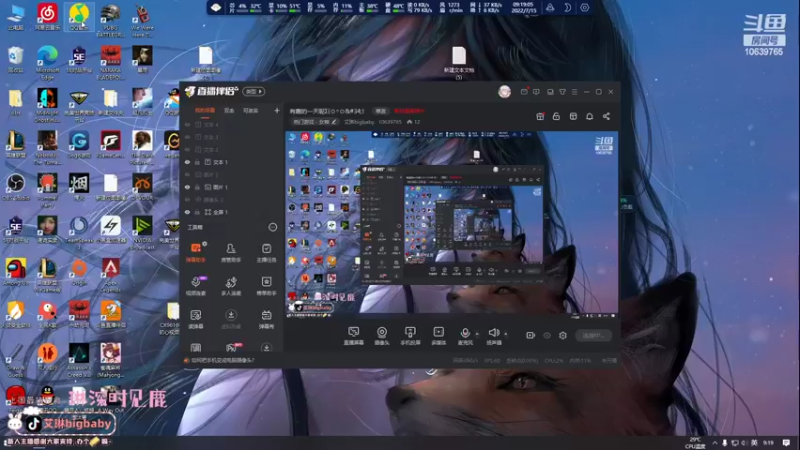Open the 主播任务 tool
This screenshot has width=800, height=450.
[x=266, y=253]
